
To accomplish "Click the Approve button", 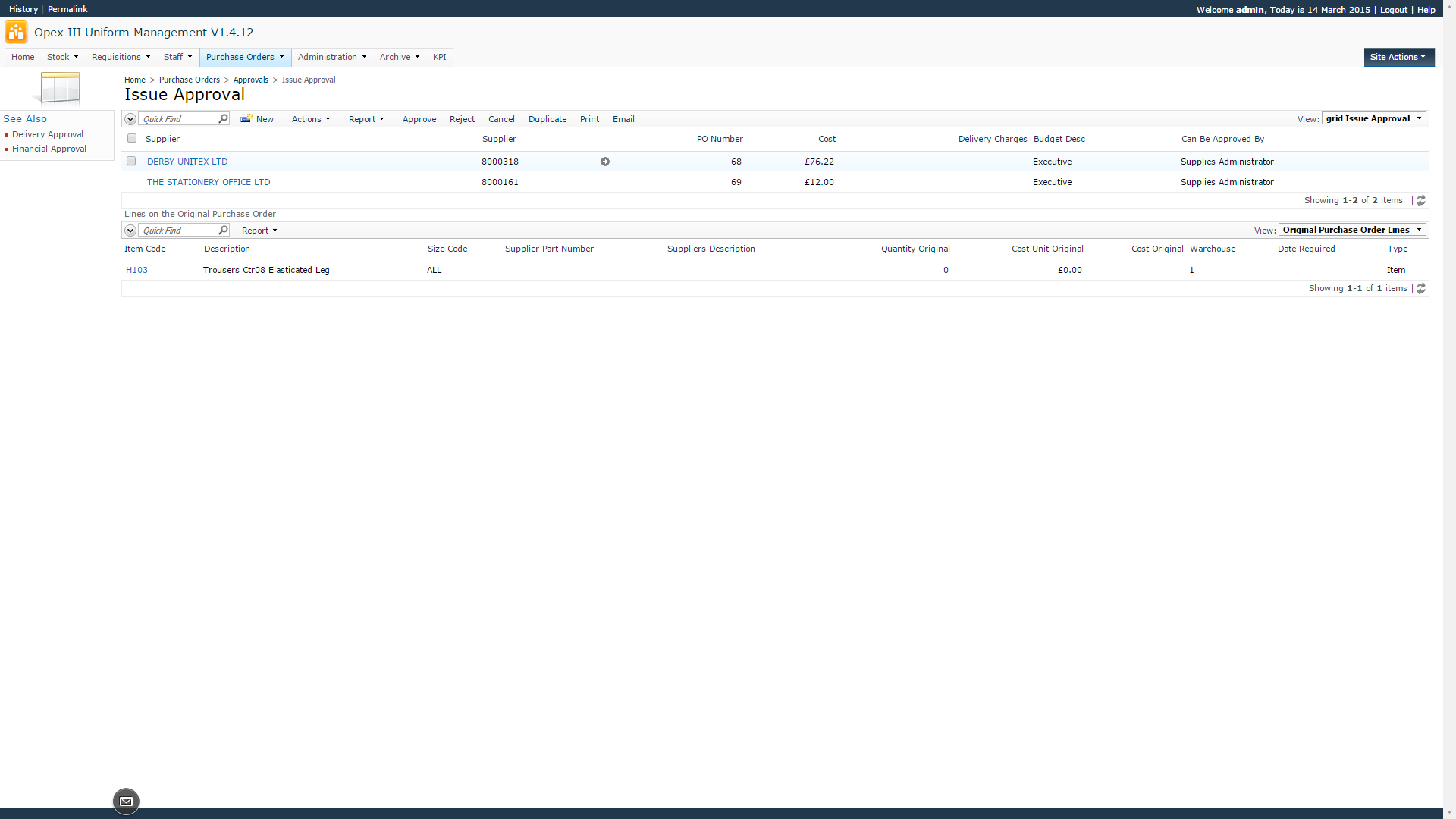I will [x=419, y=120].
